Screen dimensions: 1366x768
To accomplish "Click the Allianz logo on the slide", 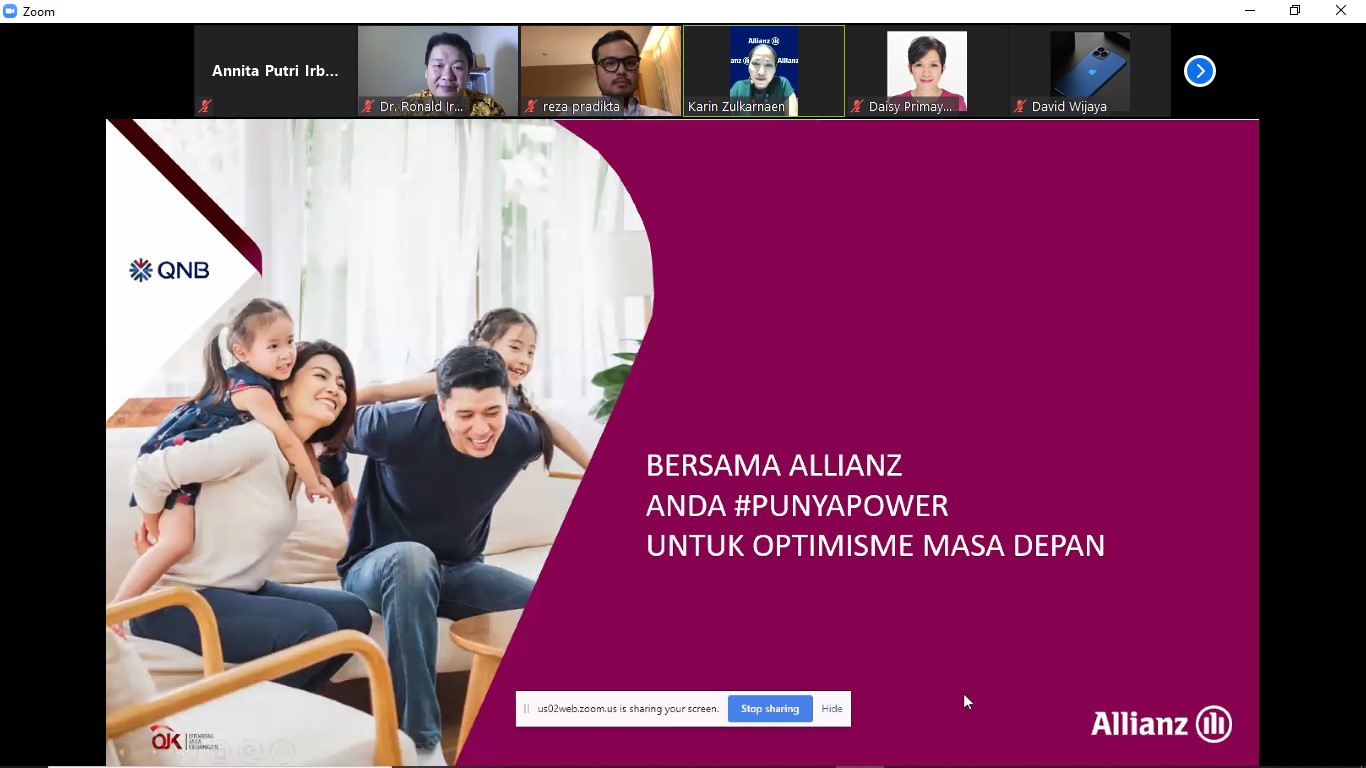I will 1161,724.
